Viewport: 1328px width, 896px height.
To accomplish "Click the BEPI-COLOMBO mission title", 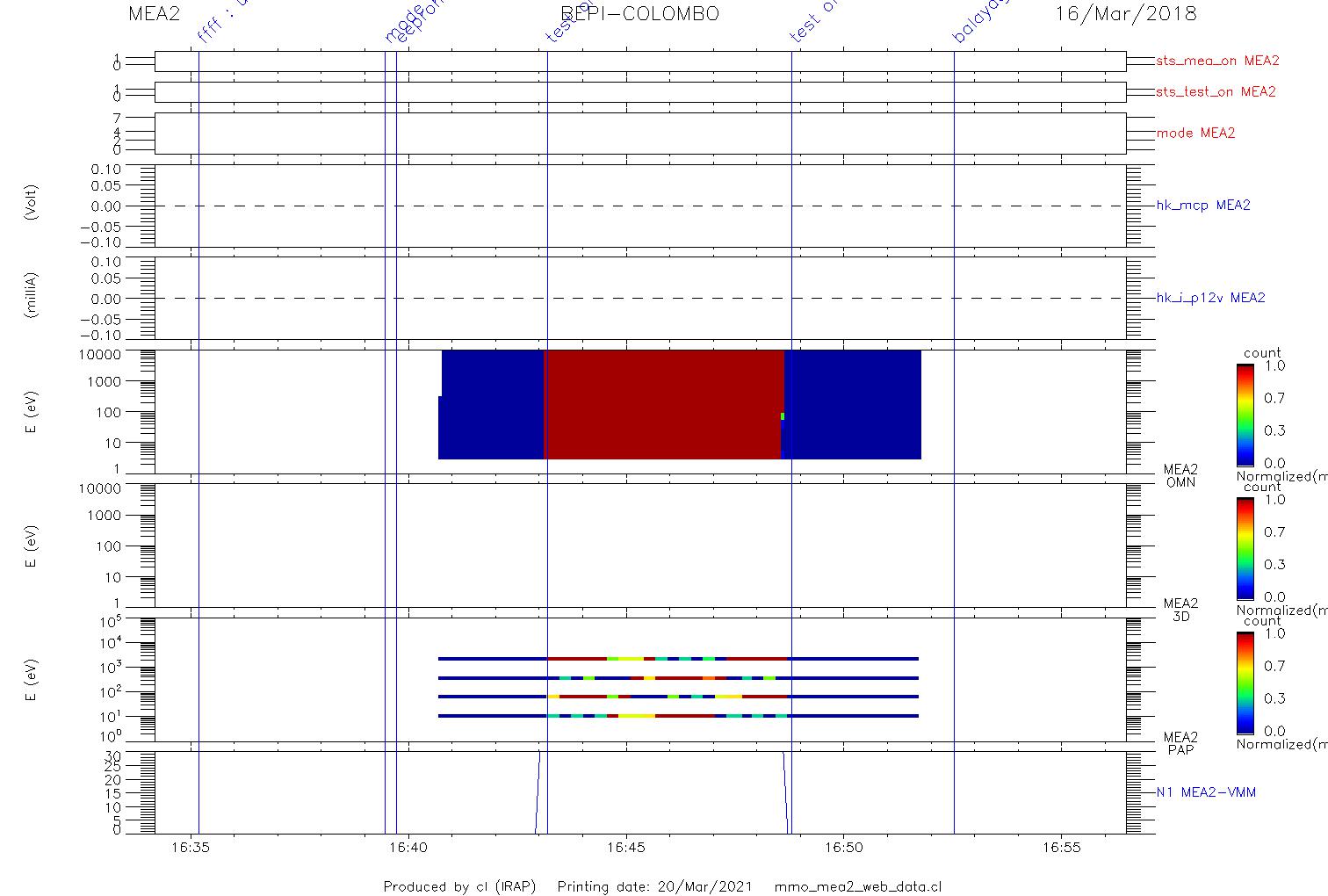I will (640, 13).
